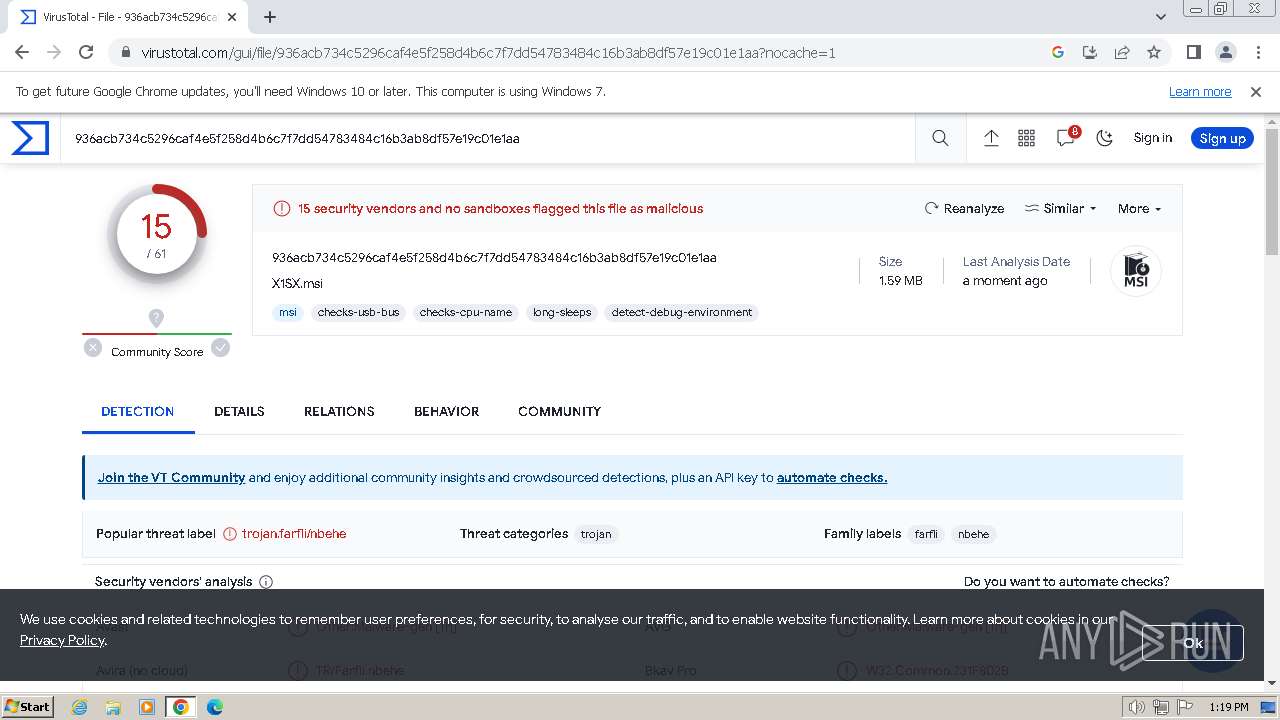Viewport: 1280px width, 720px height.
Task: Click the checks-cpu-name tag
Action: tap(465, 312)
